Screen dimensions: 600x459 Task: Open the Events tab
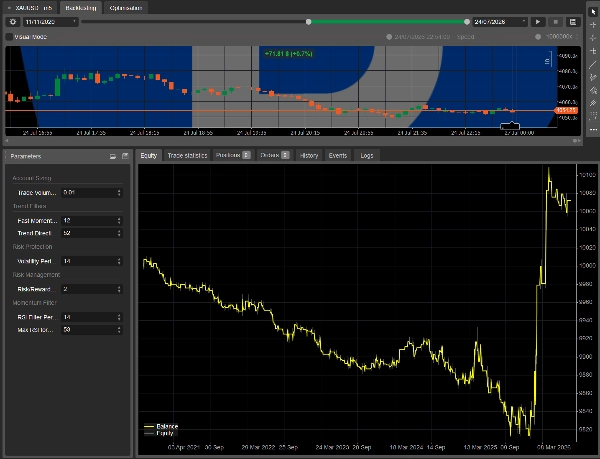click(x=338, y=155)
